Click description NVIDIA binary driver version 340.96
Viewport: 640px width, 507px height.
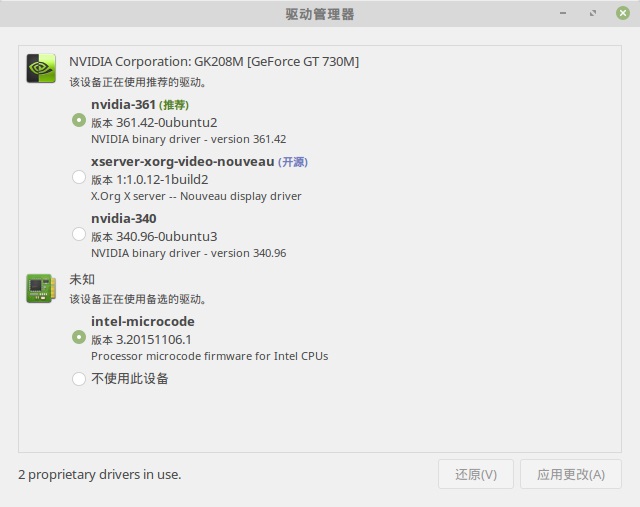[189, 254]
